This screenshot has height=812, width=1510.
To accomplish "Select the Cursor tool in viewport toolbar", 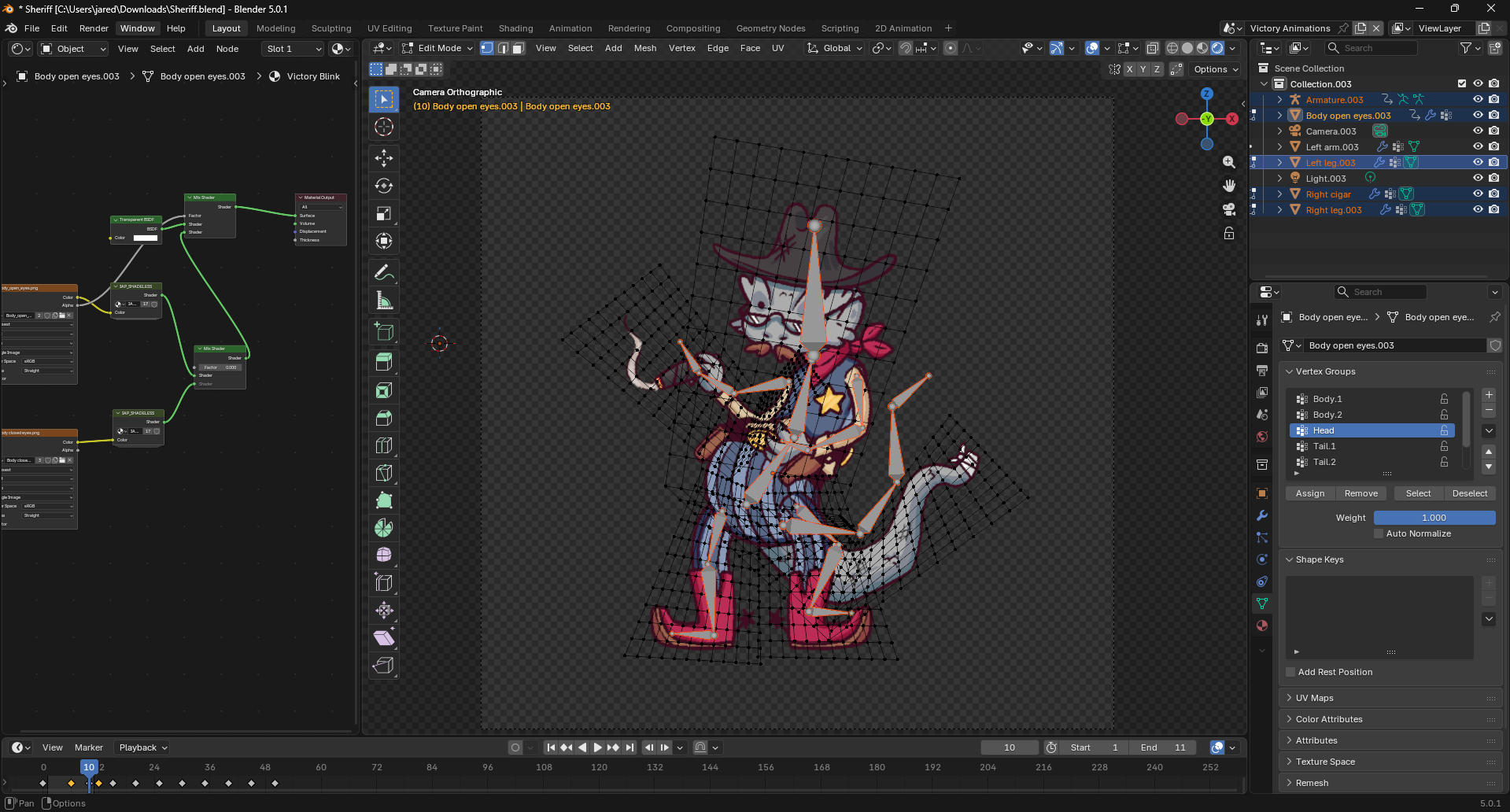I will click(x=384, y=127).
